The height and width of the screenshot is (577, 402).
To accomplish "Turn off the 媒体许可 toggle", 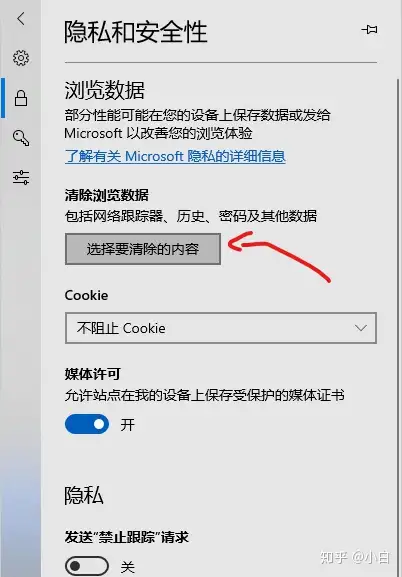I will coord(87,424).
